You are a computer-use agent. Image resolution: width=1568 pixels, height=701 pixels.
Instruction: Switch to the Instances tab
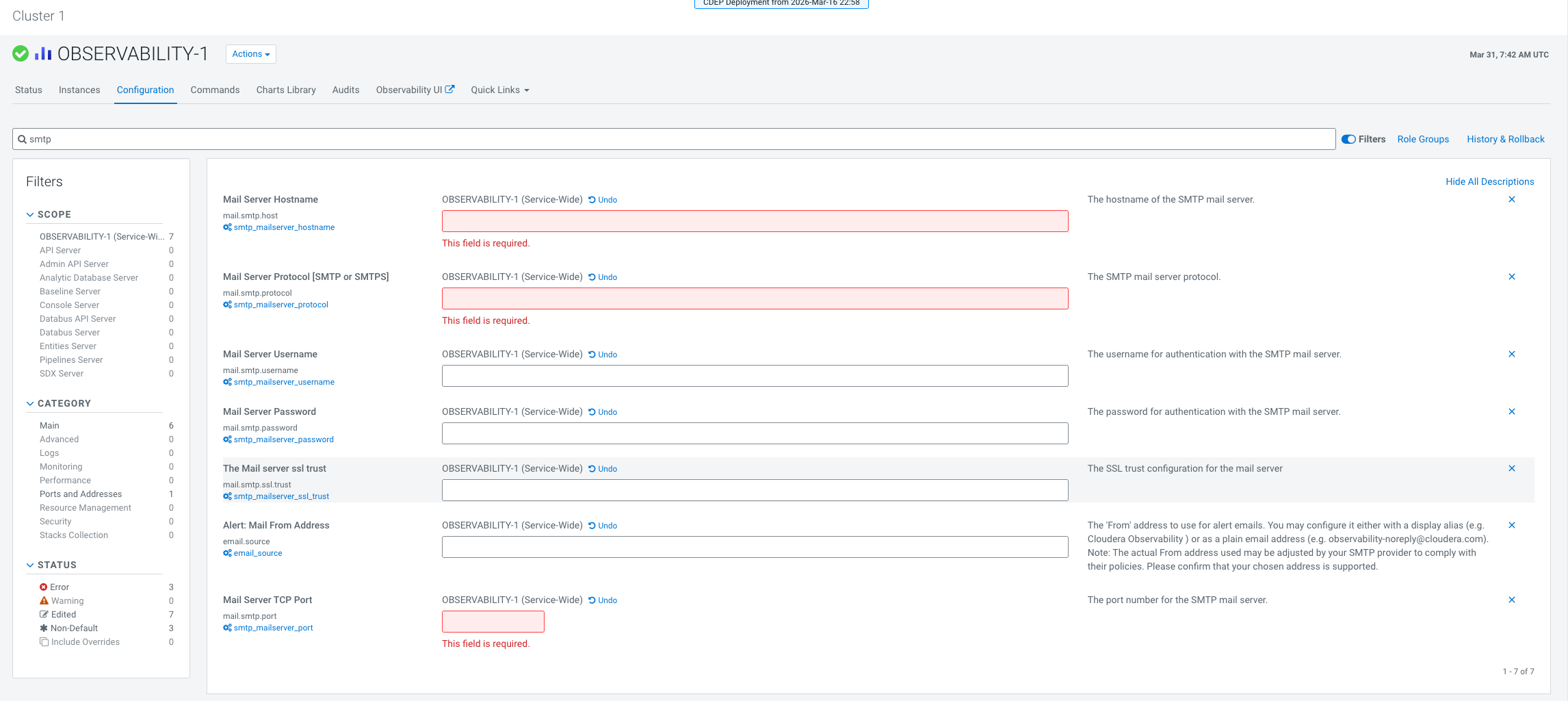pyautogui.click(x=79, y=90)
